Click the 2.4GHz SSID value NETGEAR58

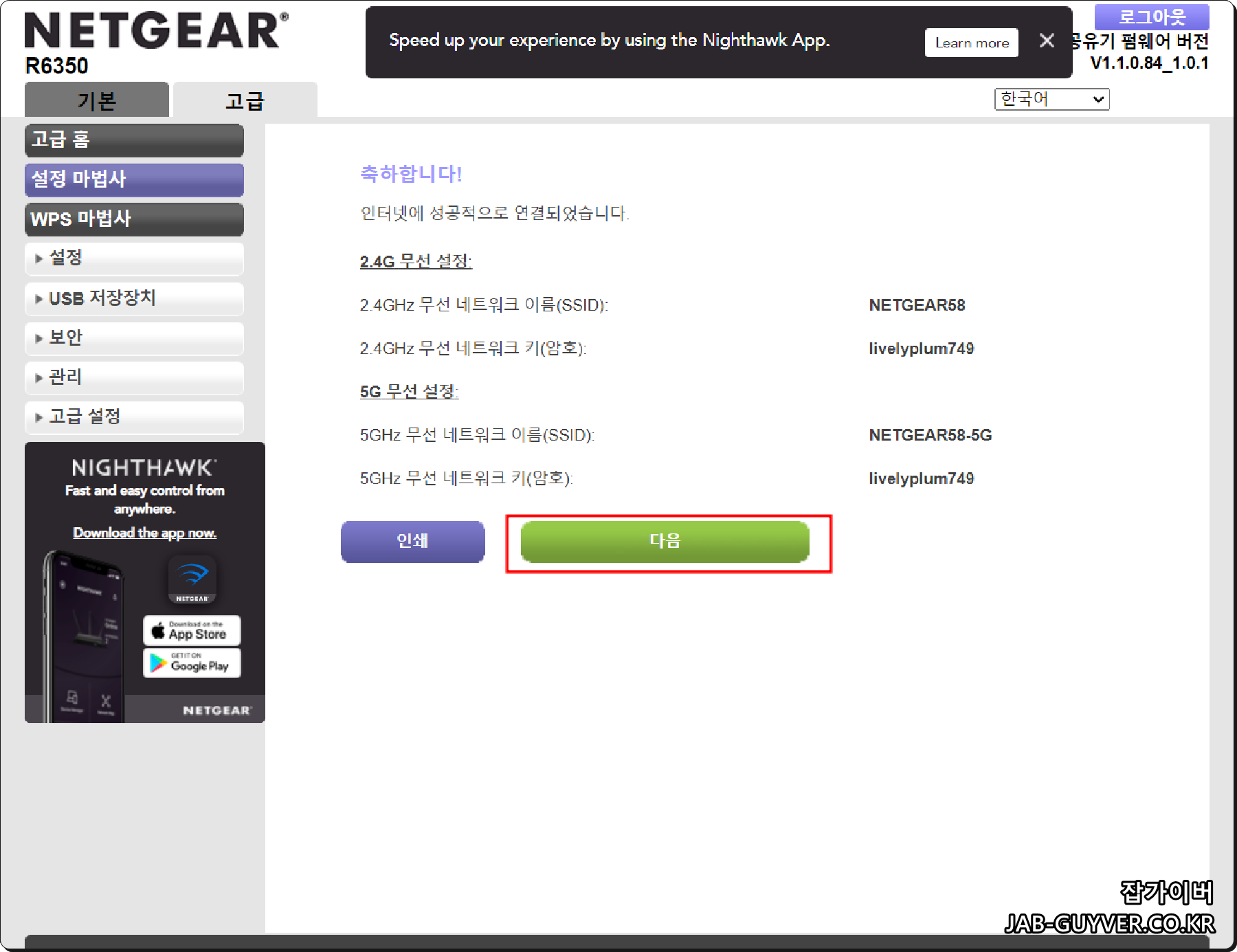pos(917,305)
